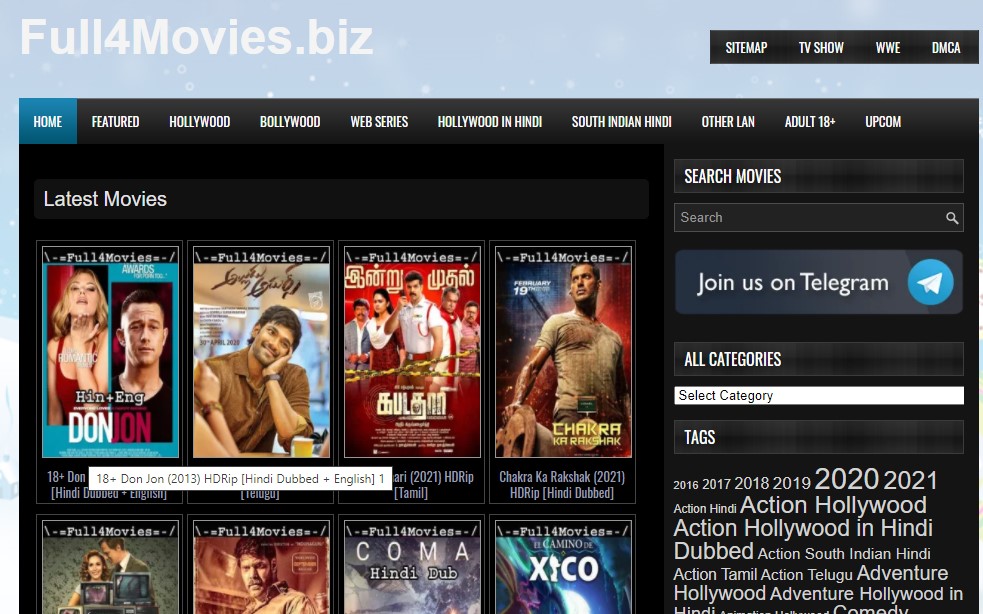The image size is (983, 614).
Task: Open the Select Category dropdown
Action: tap(819, 395)
